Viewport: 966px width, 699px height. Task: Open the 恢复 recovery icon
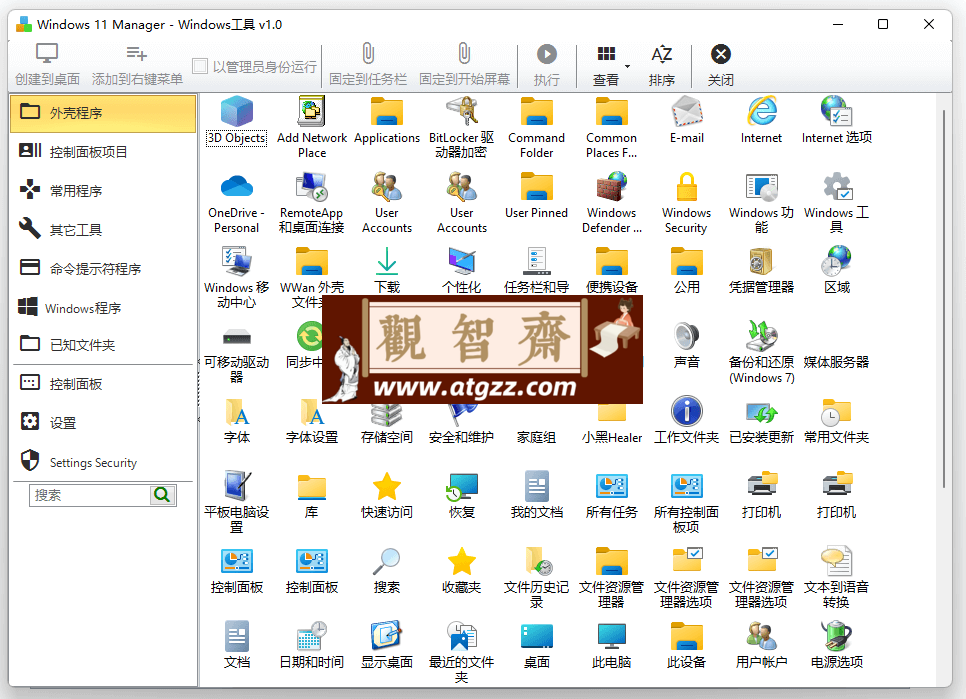(461, 487)
